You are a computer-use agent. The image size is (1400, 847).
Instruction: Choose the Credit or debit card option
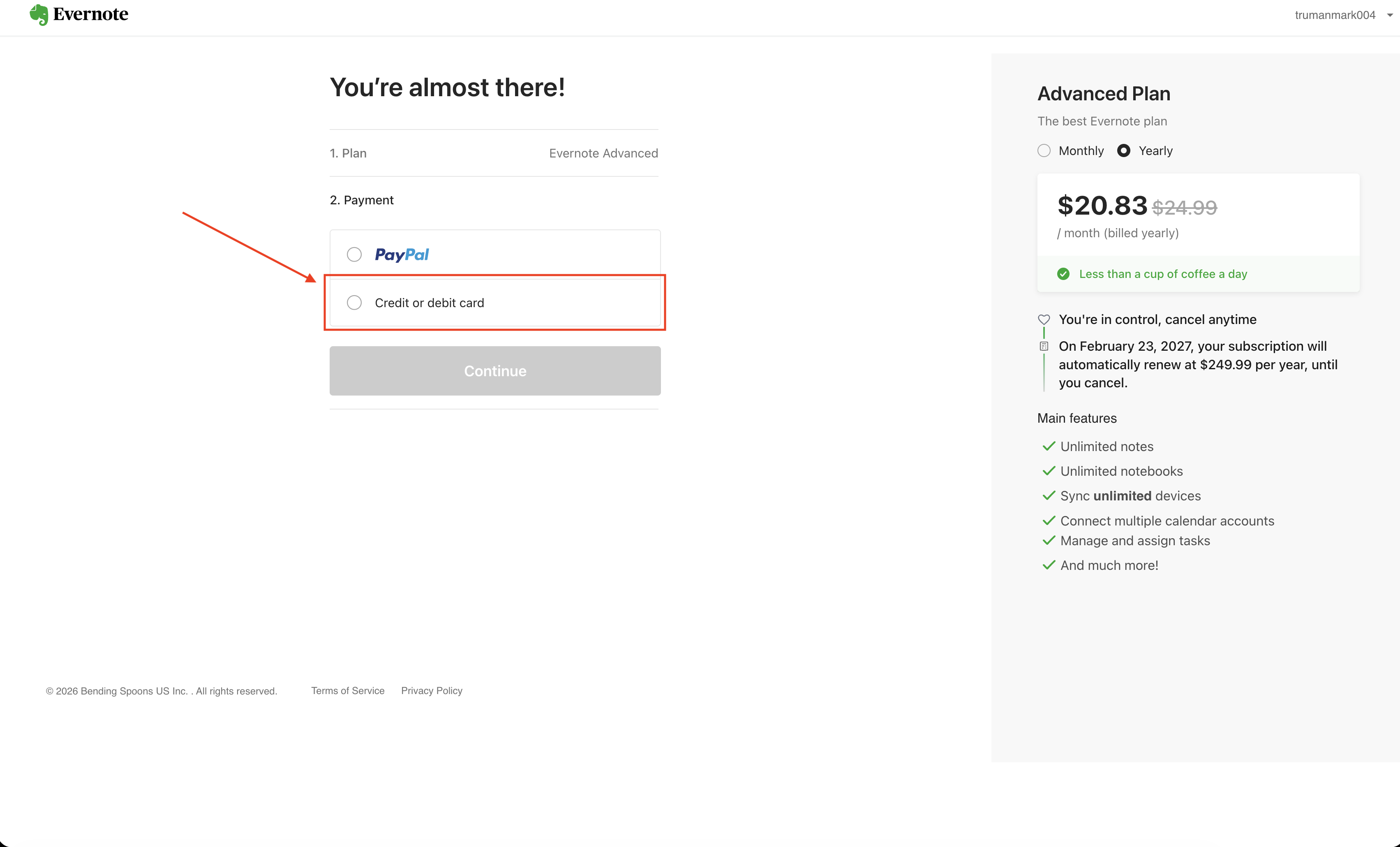[x=354, y=303]
